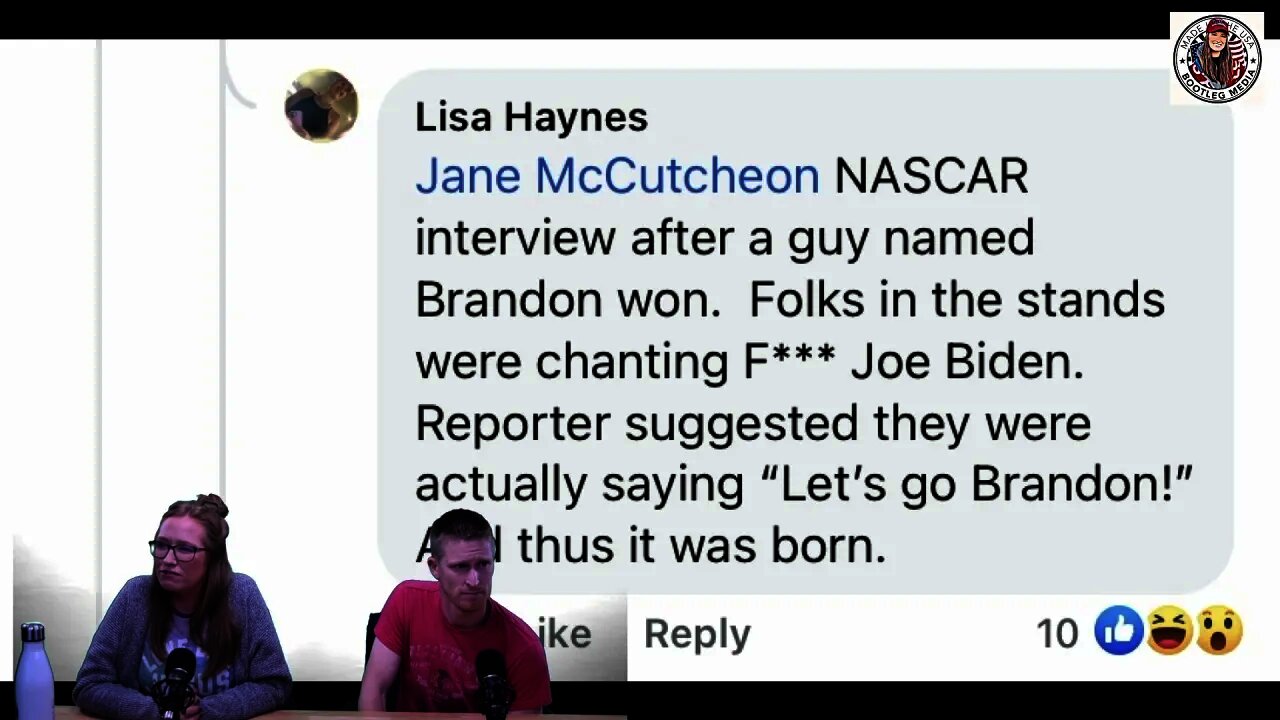Click the surprised Wow reaction emoji

pyautogui.click(x=1218, y=632)
